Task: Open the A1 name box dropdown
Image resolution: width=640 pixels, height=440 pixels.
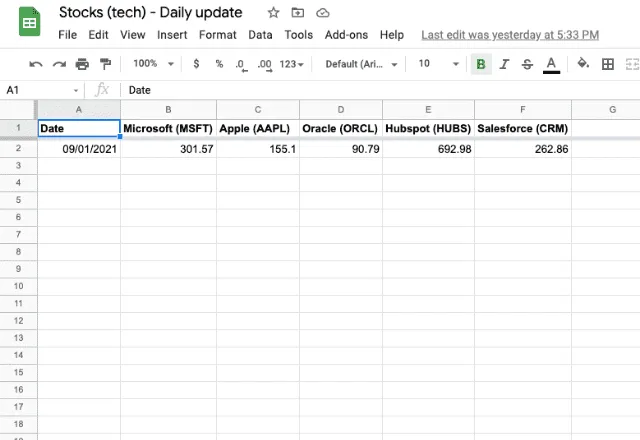Action: point(76,90)
